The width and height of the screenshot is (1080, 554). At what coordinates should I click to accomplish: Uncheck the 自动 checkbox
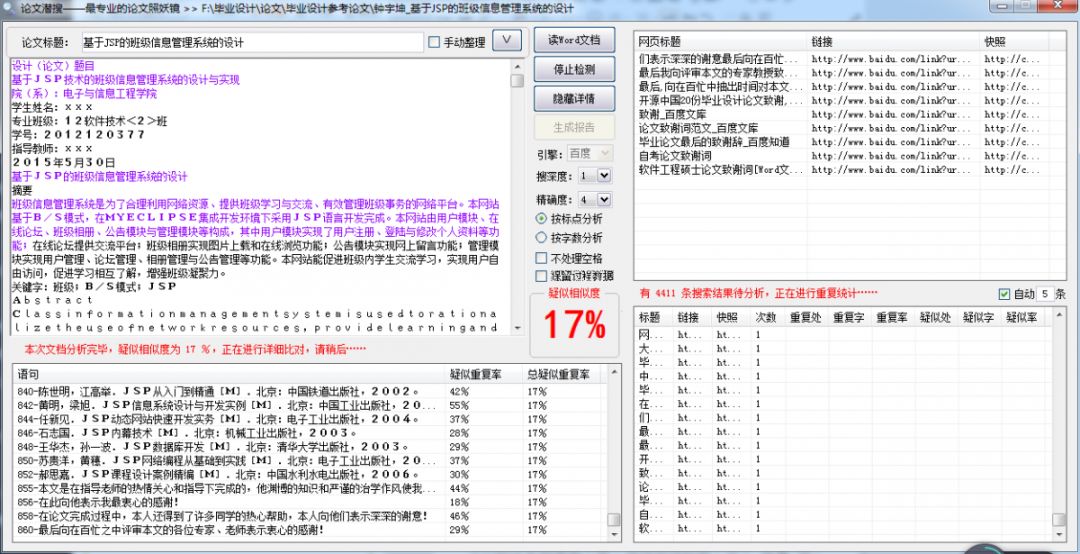1004,294
